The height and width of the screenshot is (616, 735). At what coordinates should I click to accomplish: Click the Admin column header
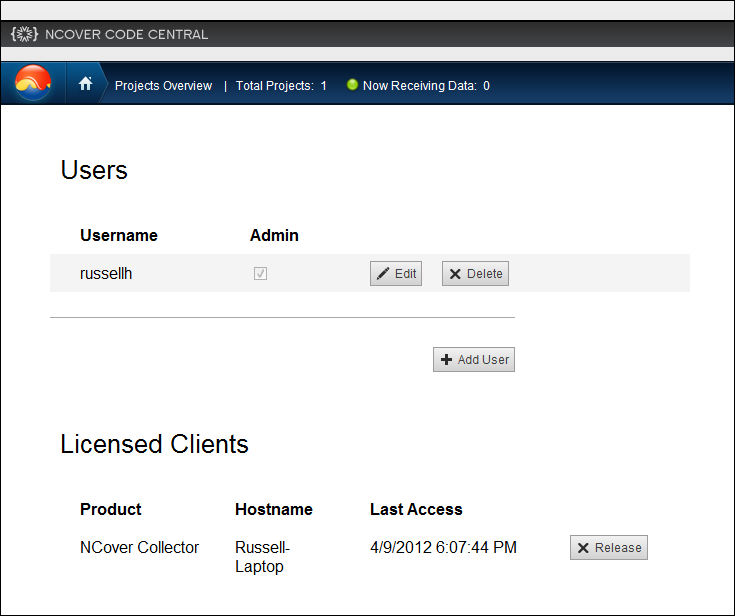tap(274, 236)
